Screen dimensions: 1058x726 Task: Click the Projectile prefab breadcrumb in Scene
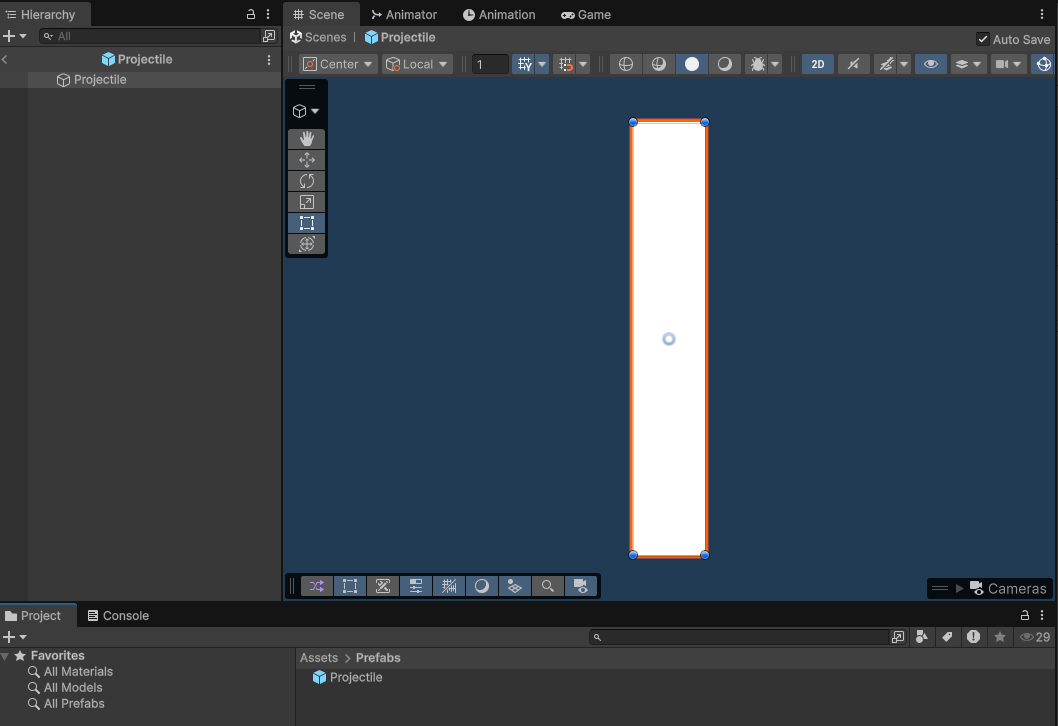(400, 37)
